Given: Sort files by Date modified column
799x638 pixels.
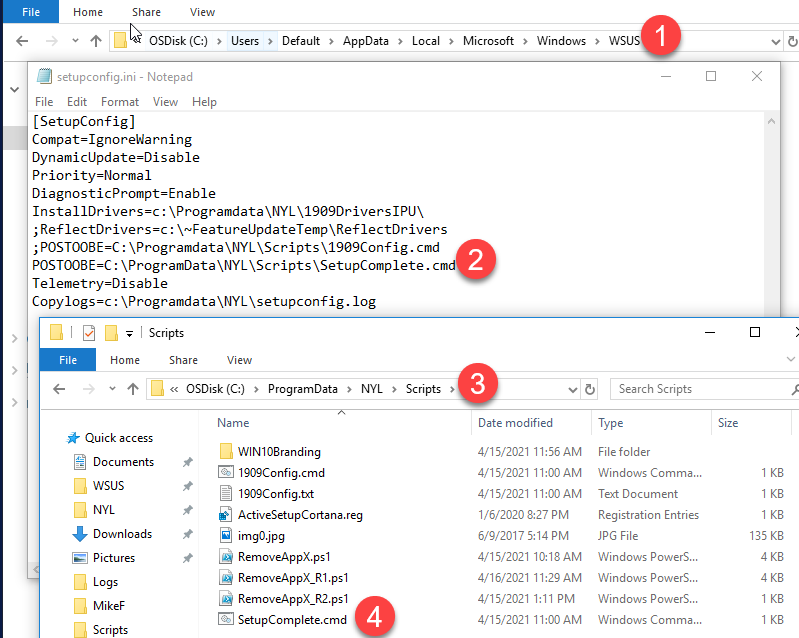Looking at the screenshot, I should pos(515,422).
